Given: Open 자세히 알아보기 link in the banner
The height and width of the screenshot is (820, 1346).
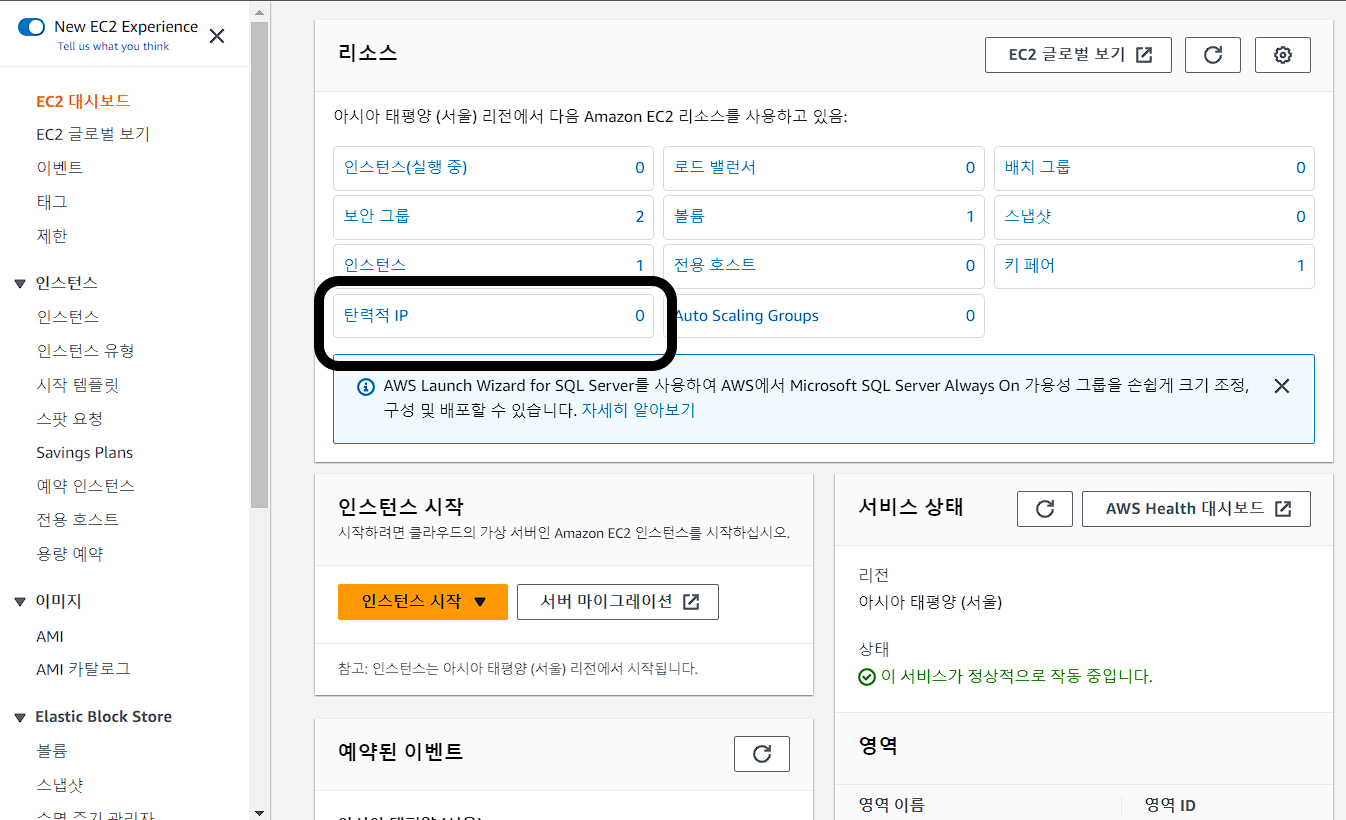Looking at the screenshot, I should click(x=638, y=410).
